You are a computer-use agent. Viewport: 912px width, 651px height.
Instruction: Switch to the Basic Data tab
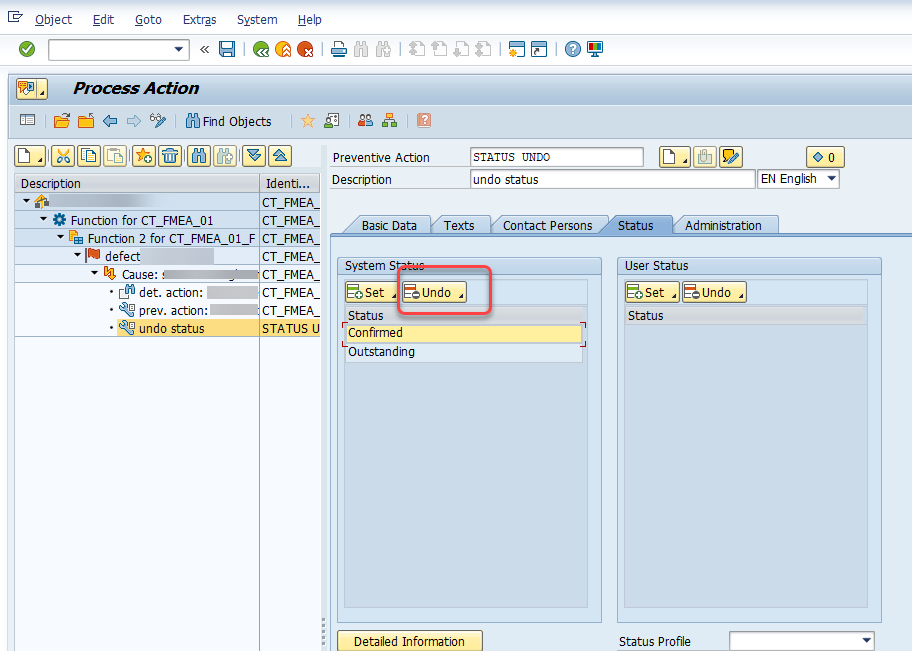pos(389,226)
